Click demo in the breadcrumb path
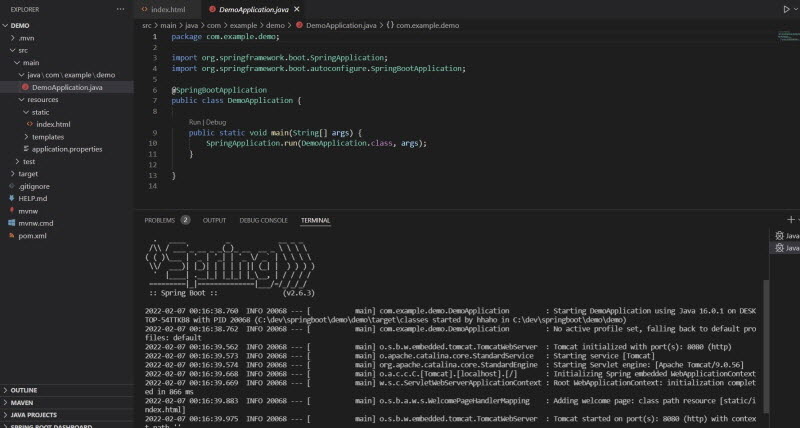This screenshot has width=800, height=428. pyautogui.click(x=276, y=26)
